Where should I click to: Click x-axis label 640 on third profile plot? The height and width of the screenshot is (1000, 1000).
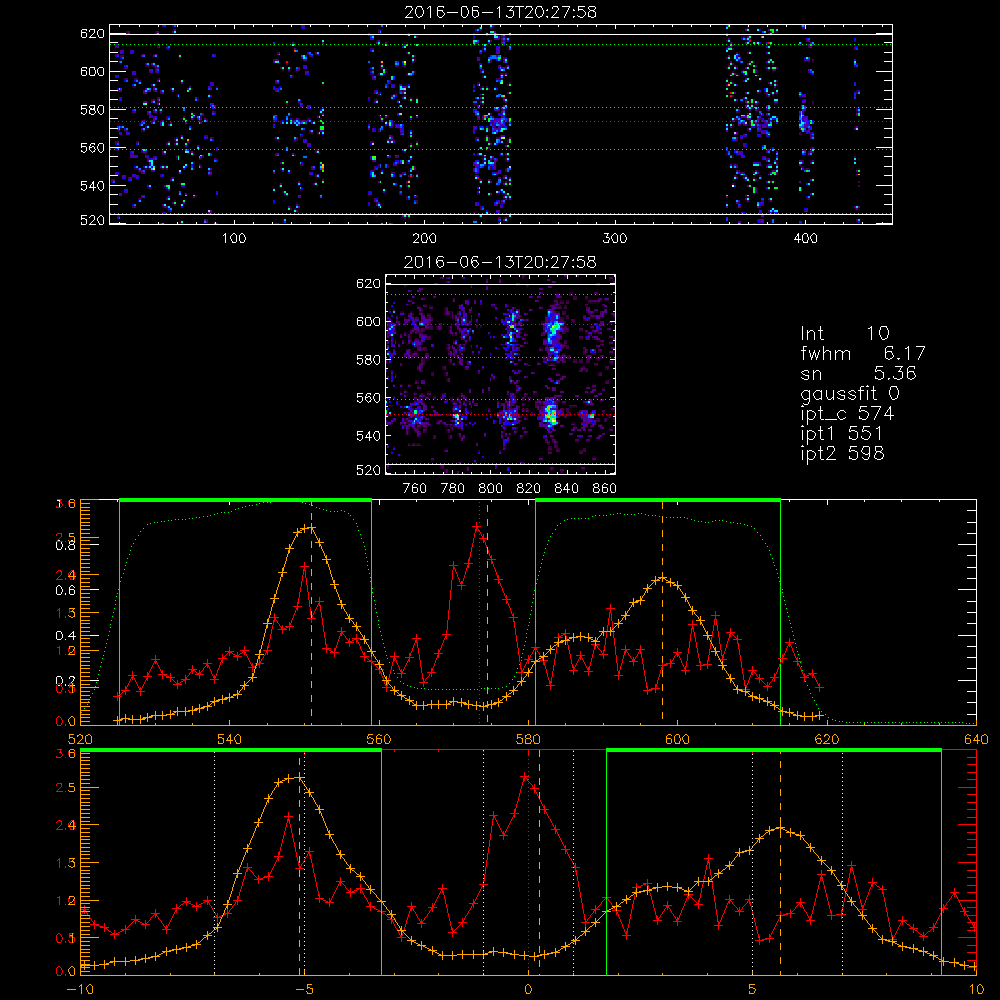[x=976, y=740]
